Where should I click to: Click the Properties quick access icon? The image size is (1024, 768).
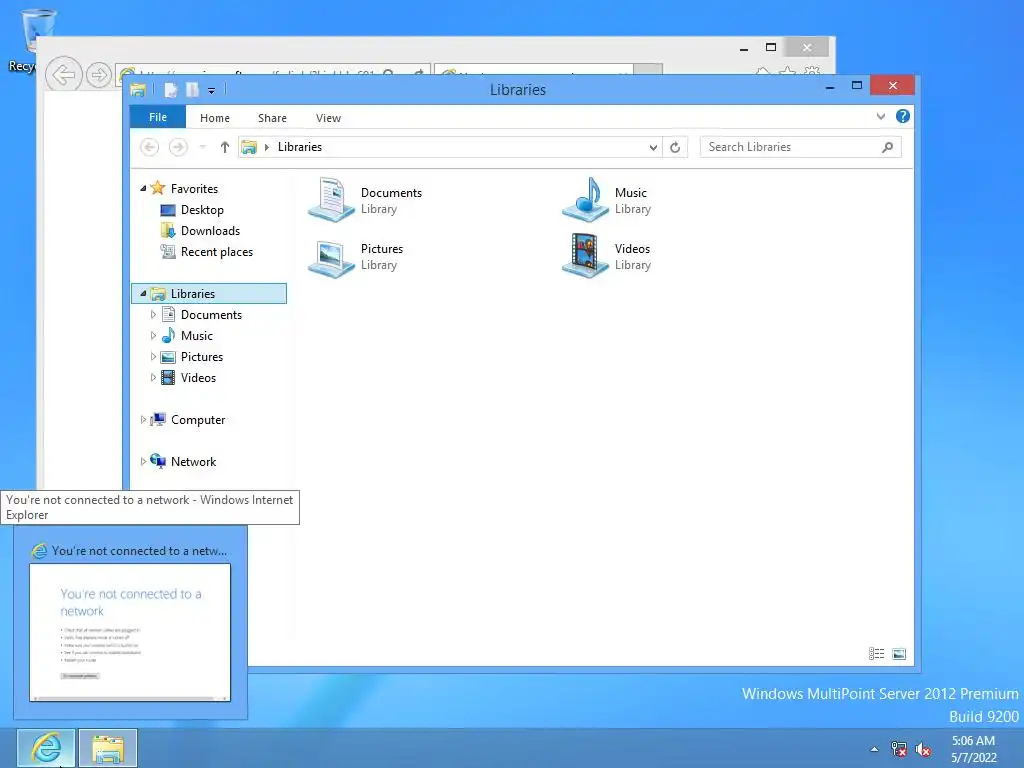click(x=170, y=90)
